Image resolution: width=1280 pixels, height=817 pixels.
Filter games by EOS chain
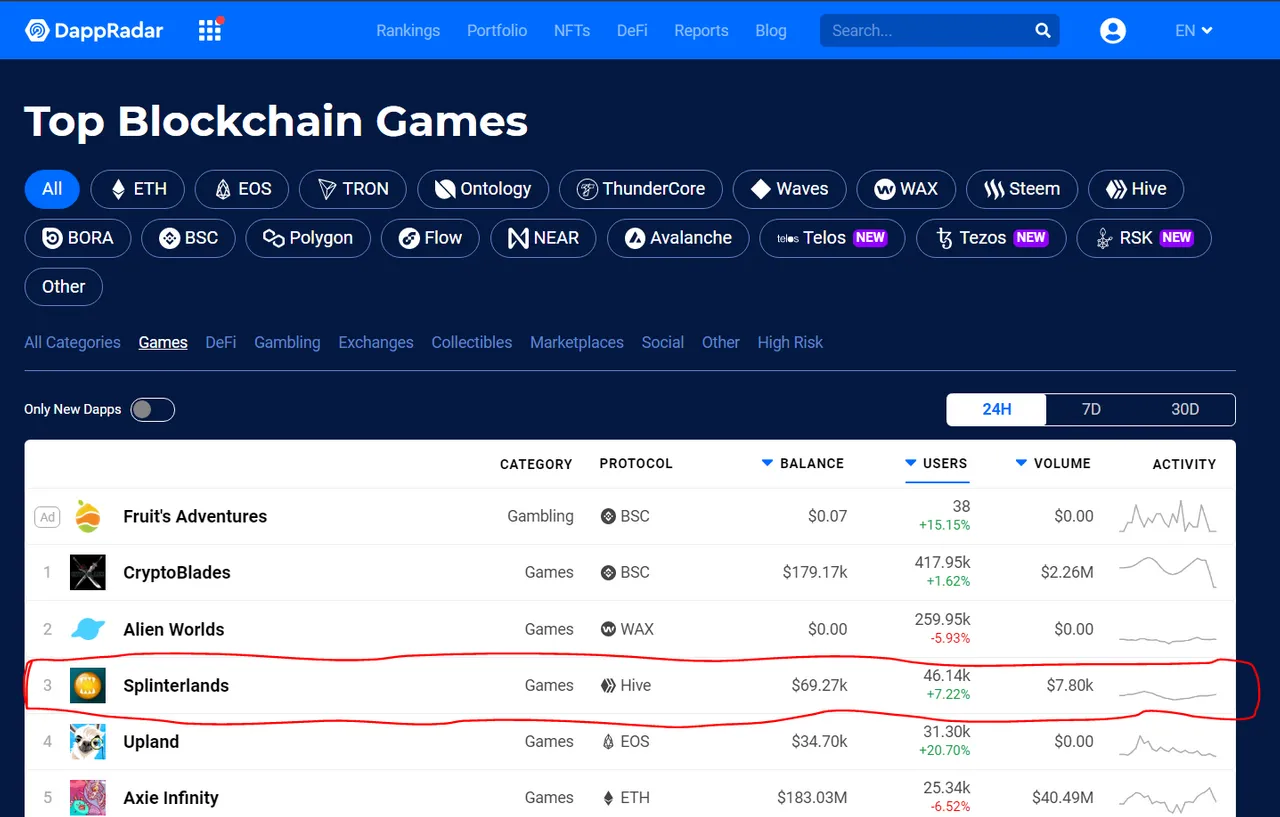point(243,189)
